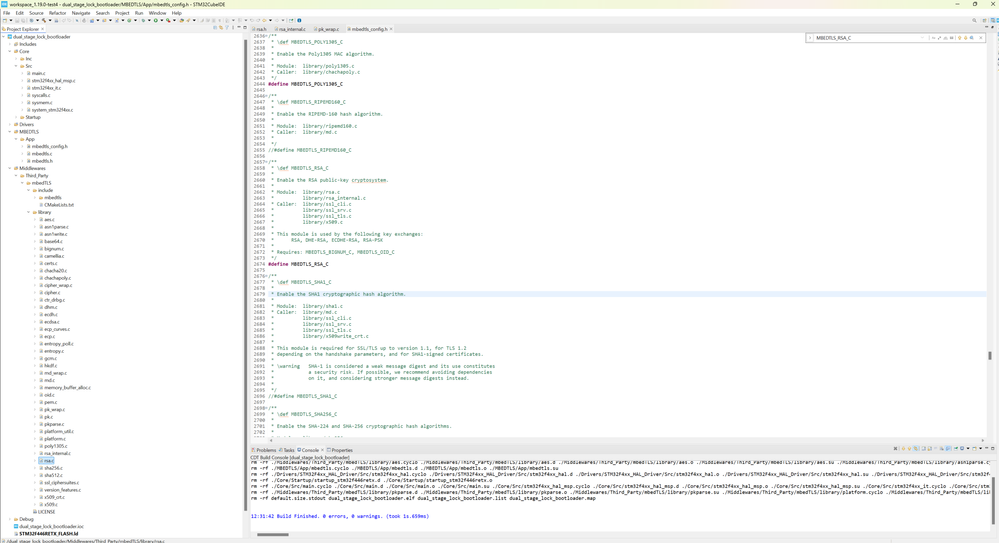Collapse the dual_stage_lock_bootloader project node
This screenshot has width=999, height=543.
coord(4,37)
